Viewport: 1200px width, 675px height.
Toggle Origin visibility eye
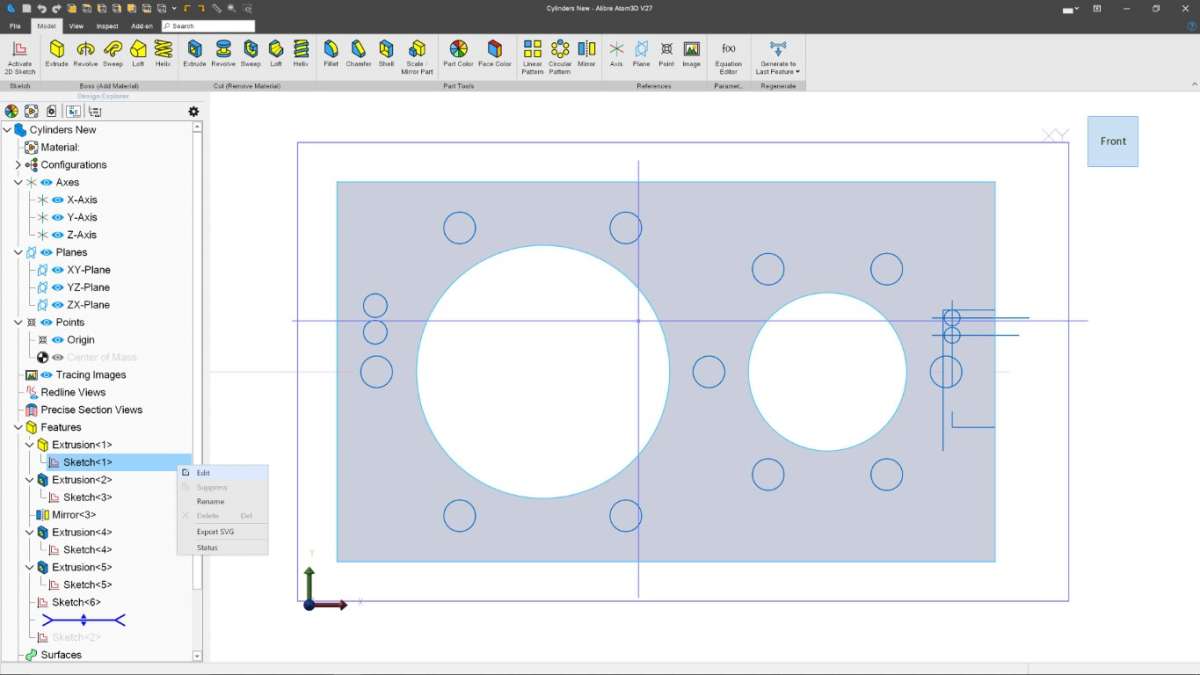[x=57, y=340]
